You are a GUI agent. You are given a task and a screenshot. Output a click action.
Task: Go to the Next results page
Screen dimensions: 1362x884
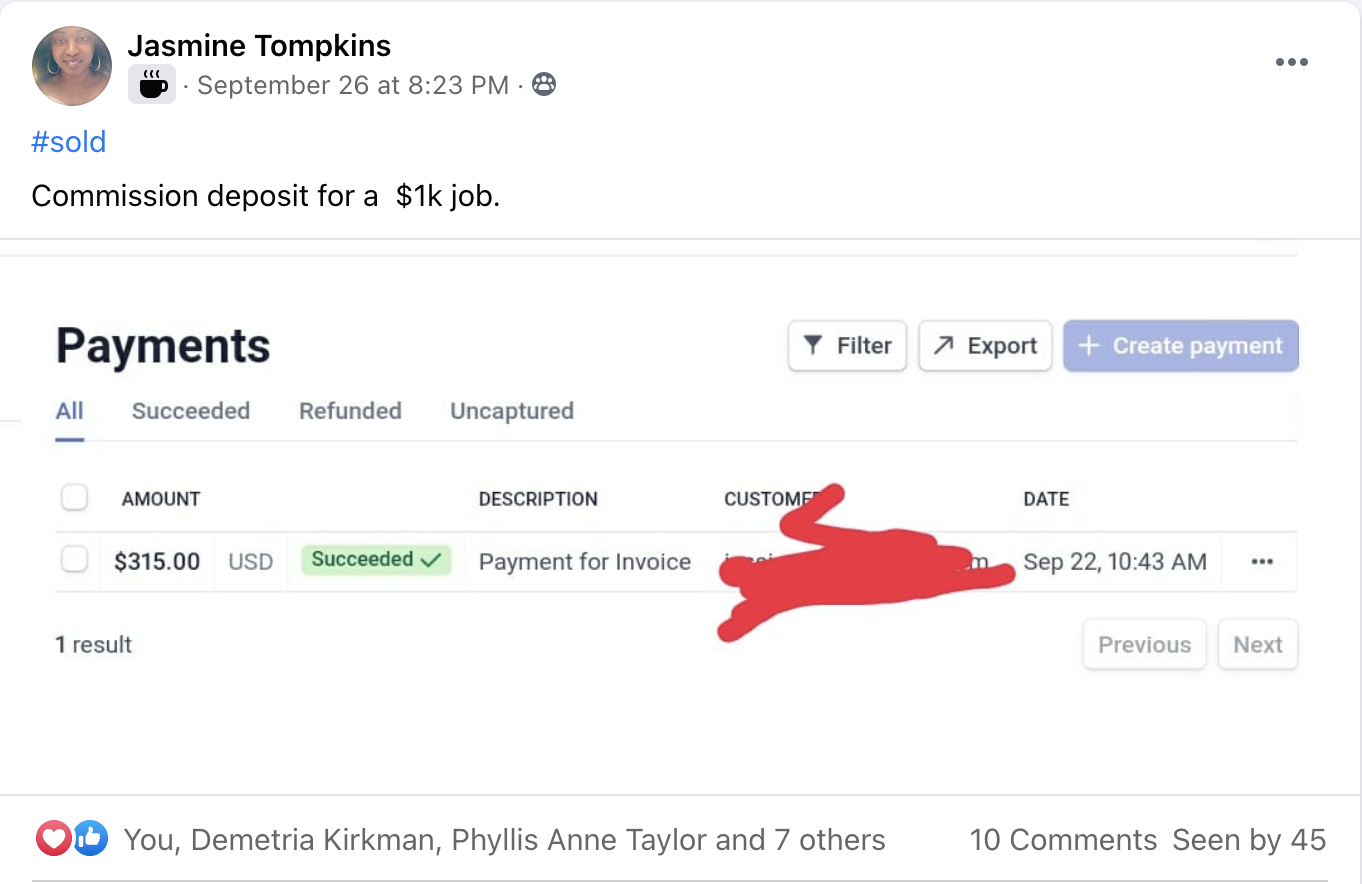point(1257,645)
